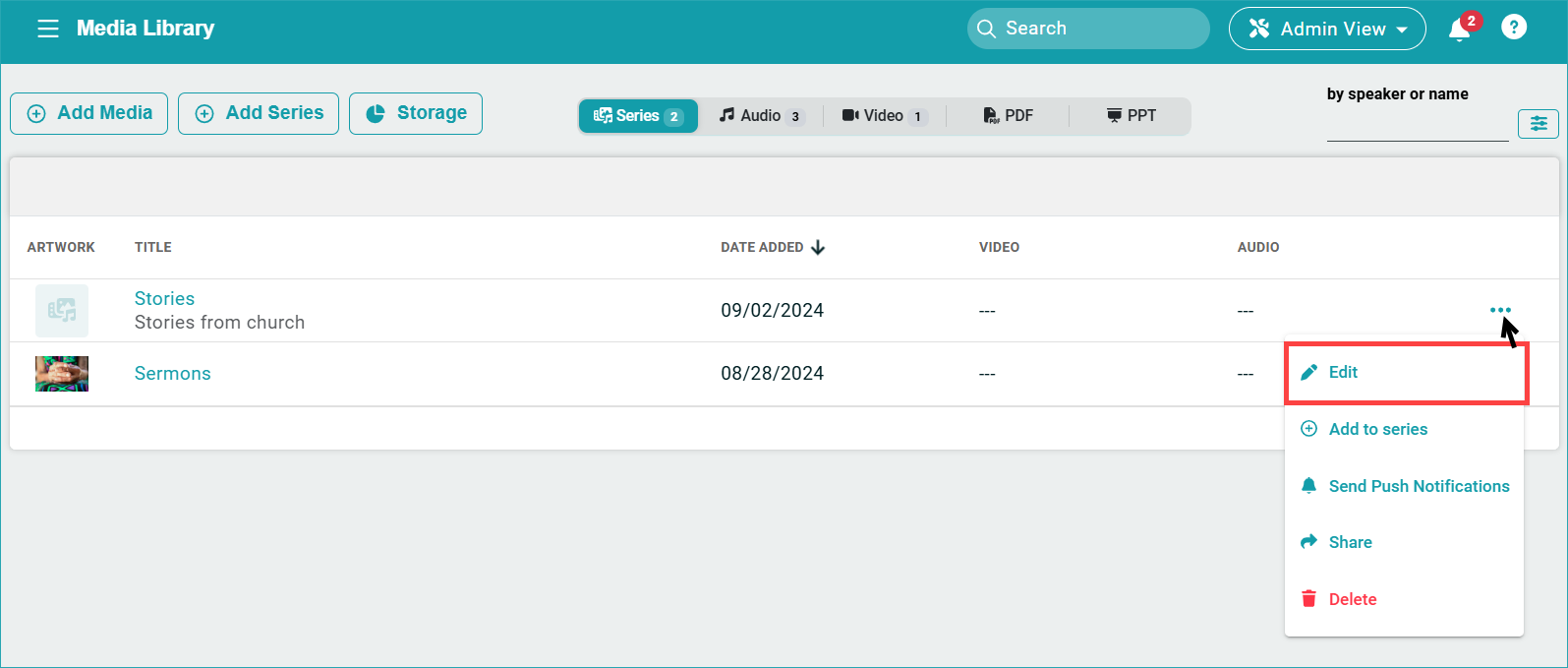Viewport: 1568px width, 668px height.
Task: Open the Sermons artwork thumbnail
Action: (62, 374)
